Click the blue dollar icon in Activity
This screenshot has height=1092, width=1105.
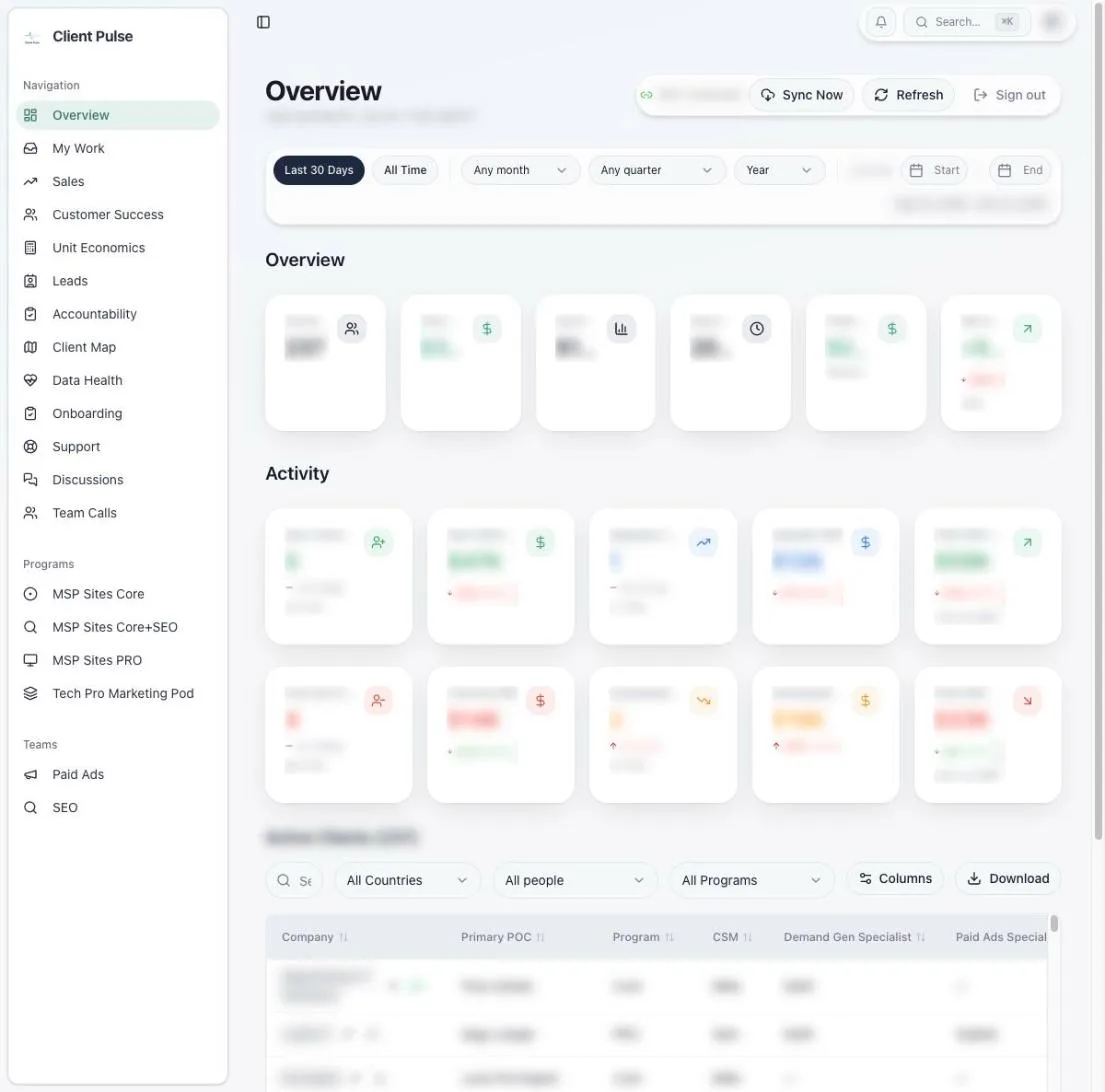point(865,542)
